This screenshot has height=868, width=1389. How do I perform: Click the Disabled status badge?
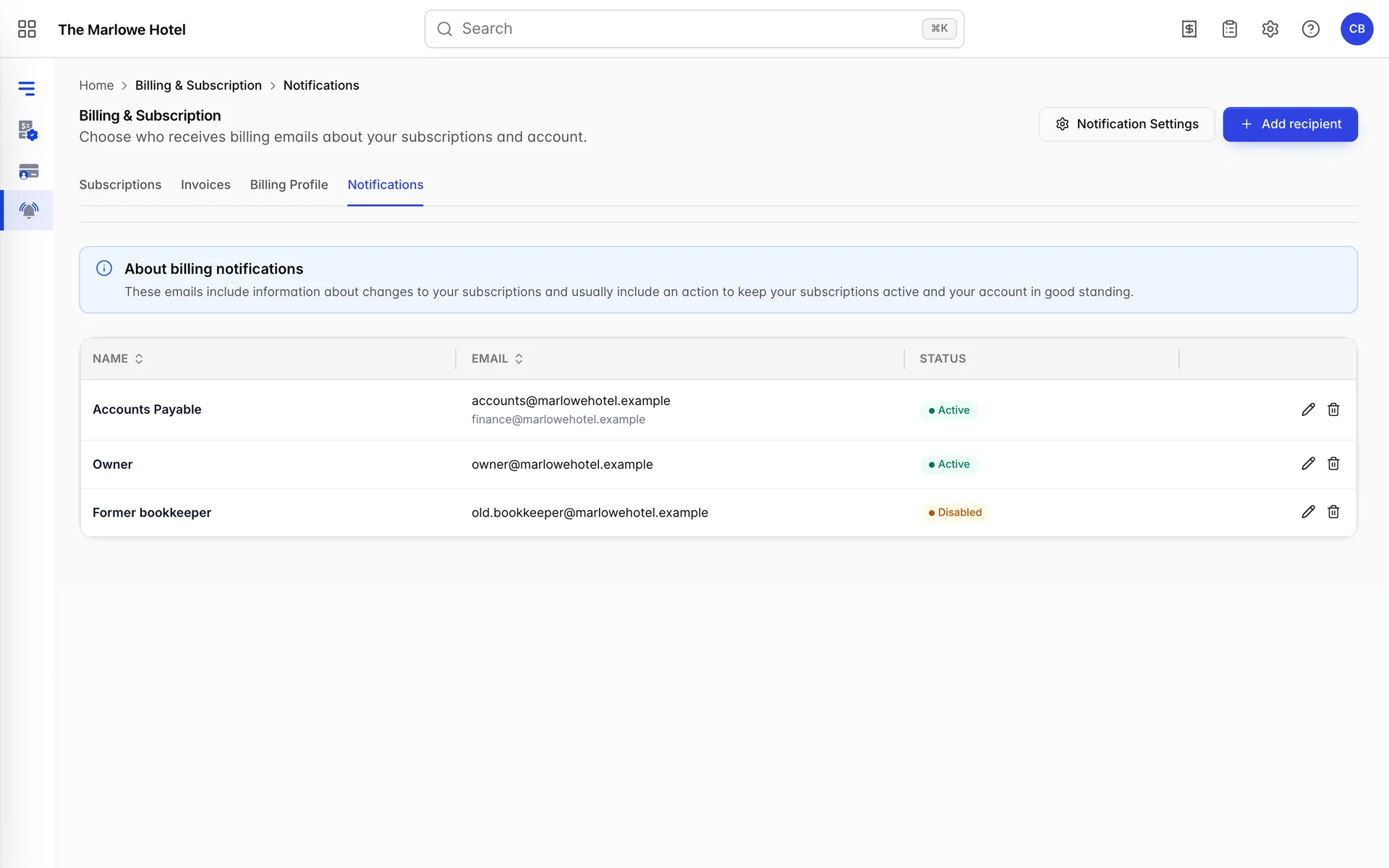point(955,512)
